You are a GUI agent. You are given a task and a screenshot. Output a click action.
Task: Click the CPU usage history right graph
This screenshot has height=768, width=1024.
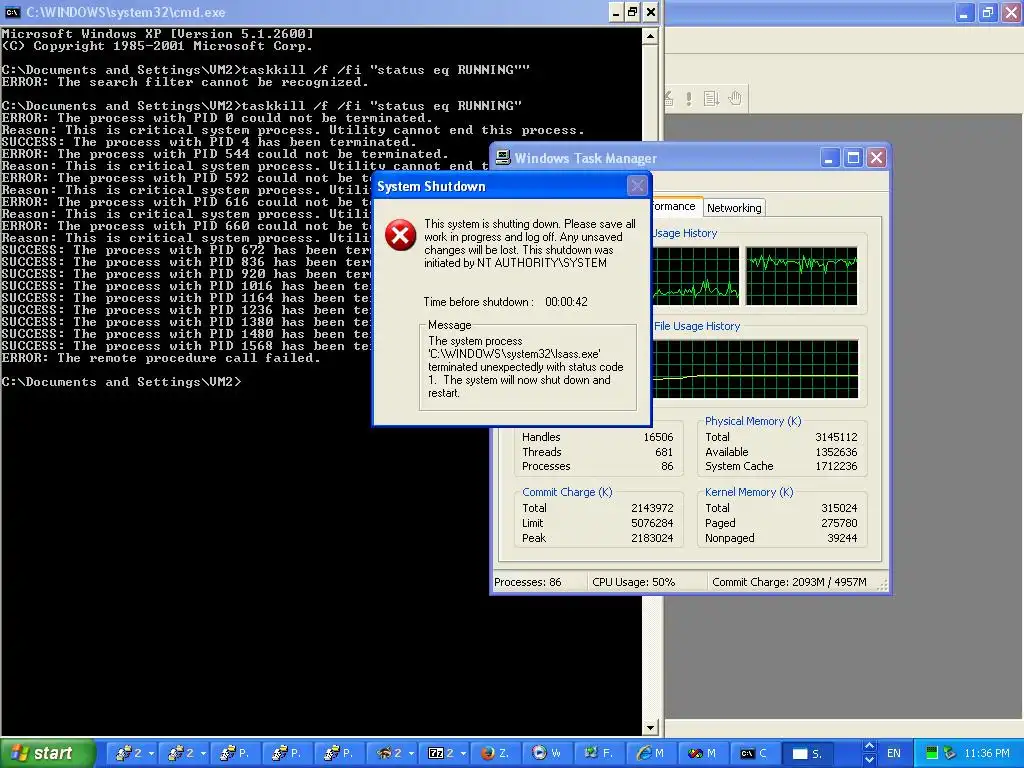point(801,276)
